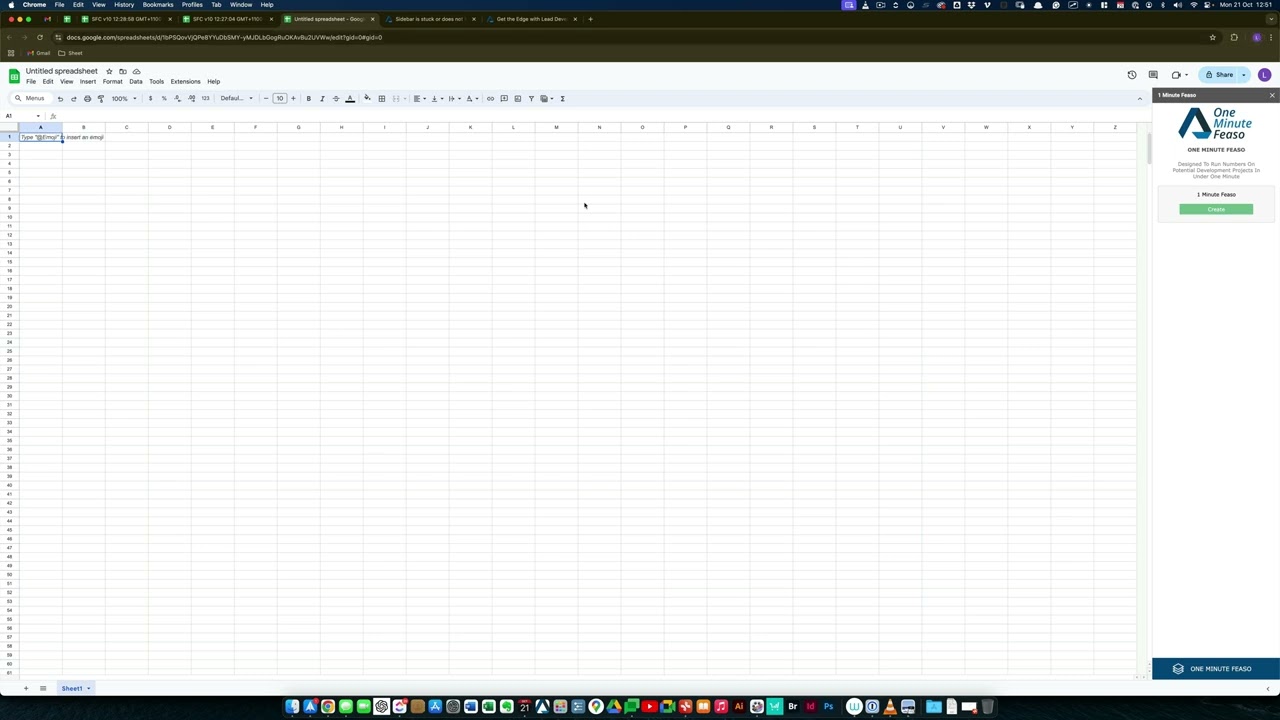
Task: Open the Chrome History menu
Action: click(124, 5)
